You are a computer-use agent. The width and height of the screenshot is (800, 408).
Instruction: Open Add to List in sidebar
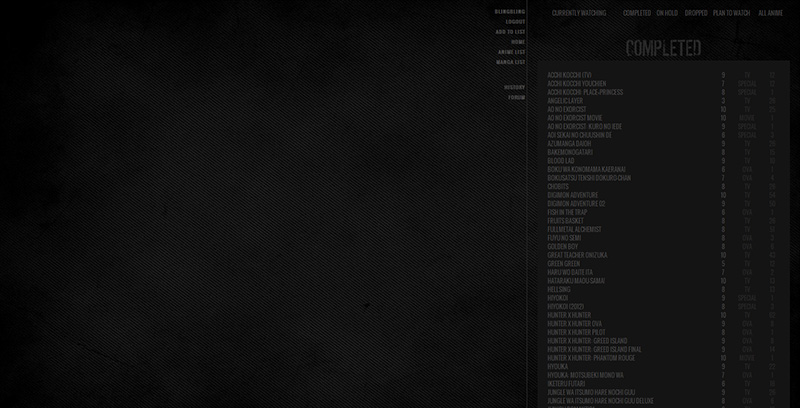tap(510, 31)
